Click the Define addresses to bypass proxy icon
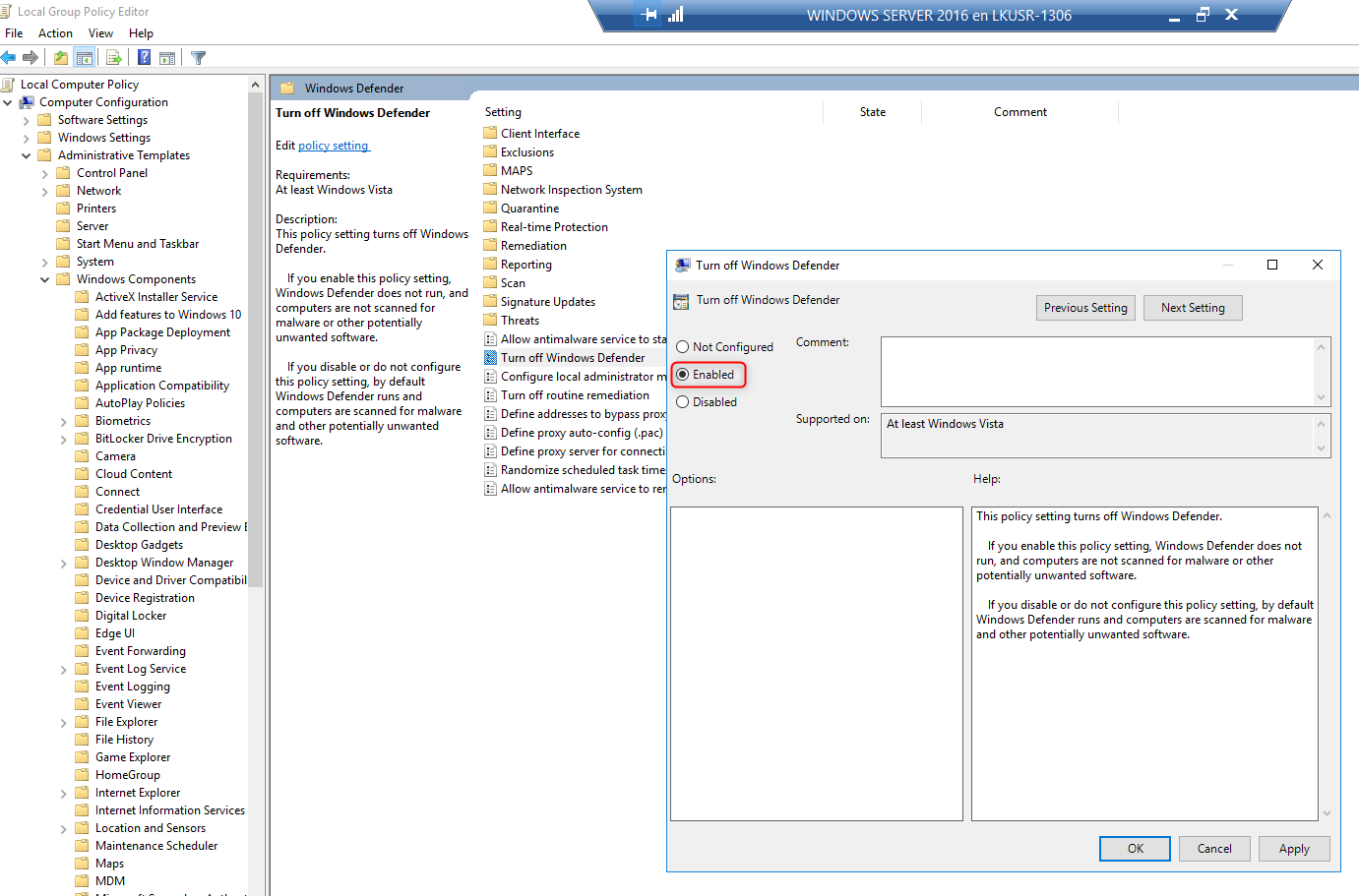This screenshot has width=1359, height=896. click(490, 414)
